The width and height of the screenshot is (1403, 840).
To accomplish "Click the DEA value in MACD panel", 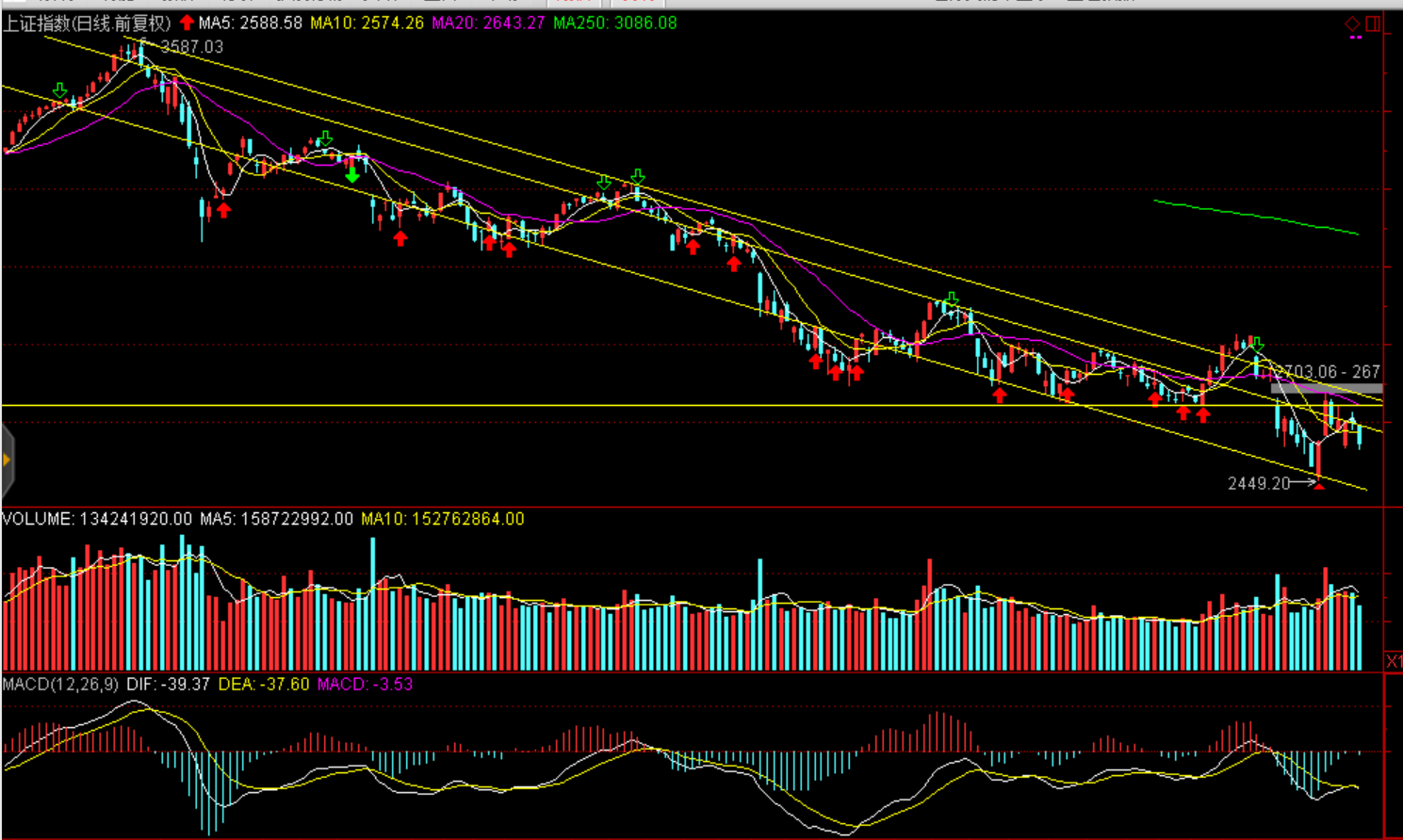I will click(264, 684).
